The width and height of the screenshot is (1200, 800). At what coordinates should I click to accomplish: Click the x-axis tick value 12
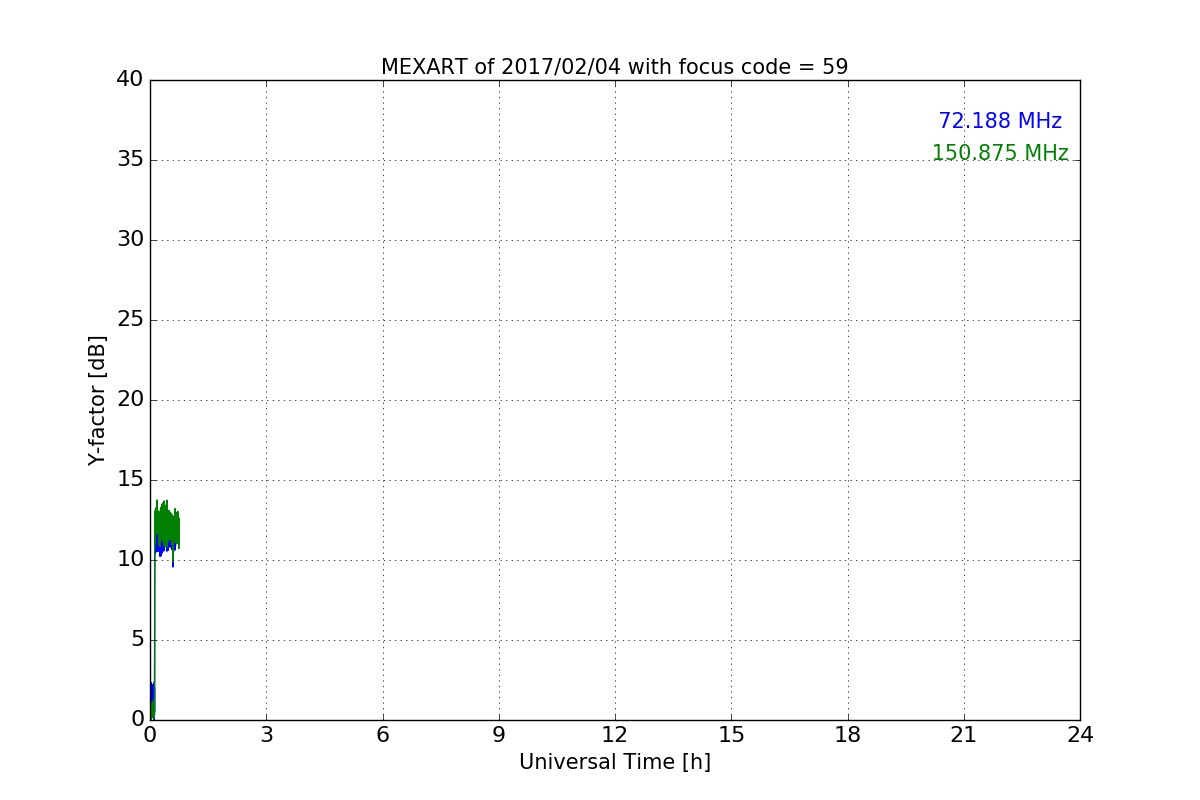point(614,735)
